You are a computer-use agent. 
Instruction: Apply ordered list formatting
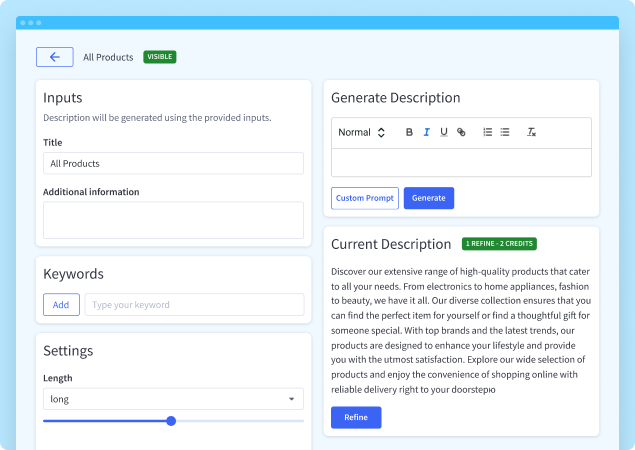point(487,132)
